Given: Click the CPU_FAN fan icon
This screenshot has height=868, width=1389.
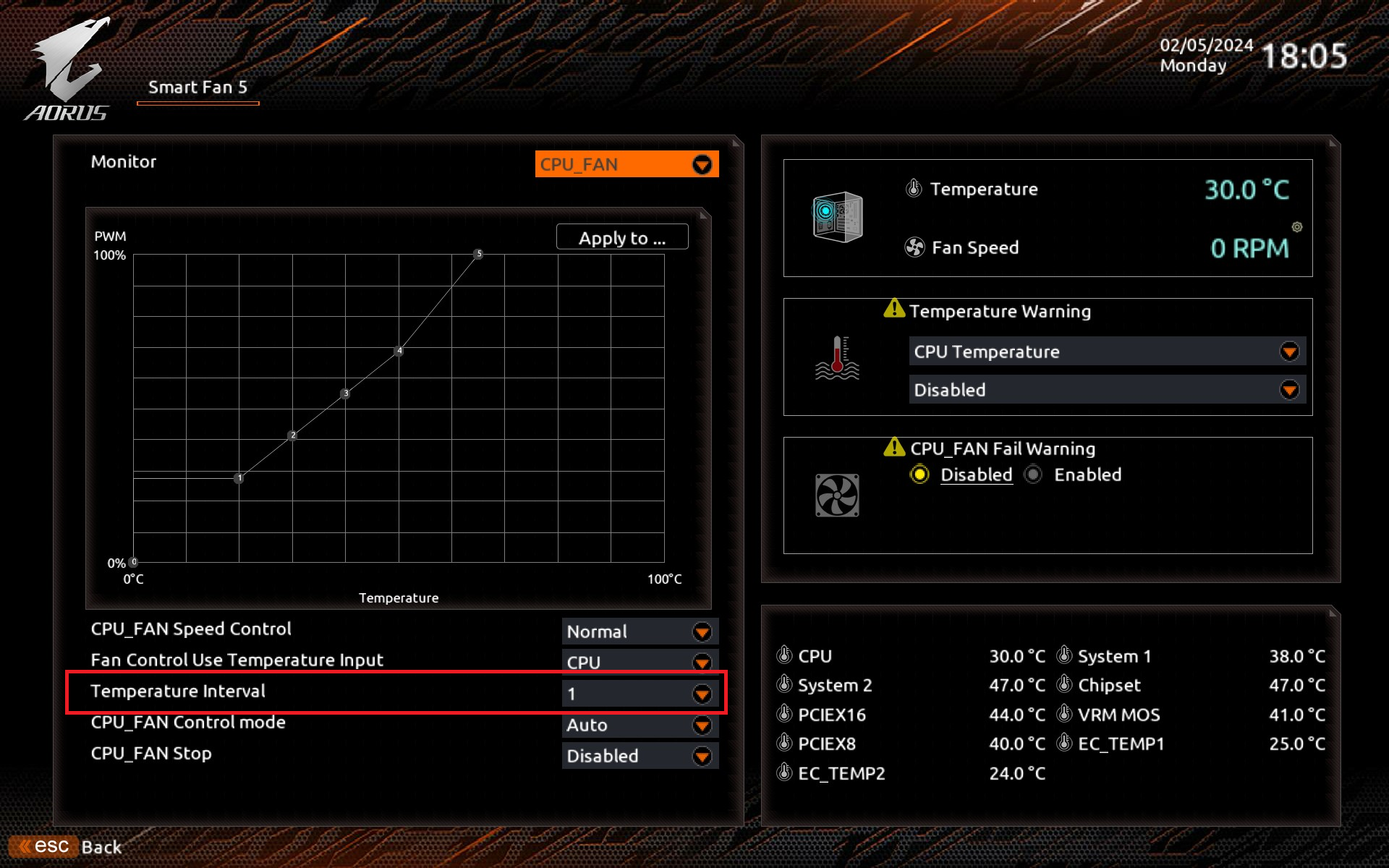Looking at the screenshot, I should tap(837, 495).
